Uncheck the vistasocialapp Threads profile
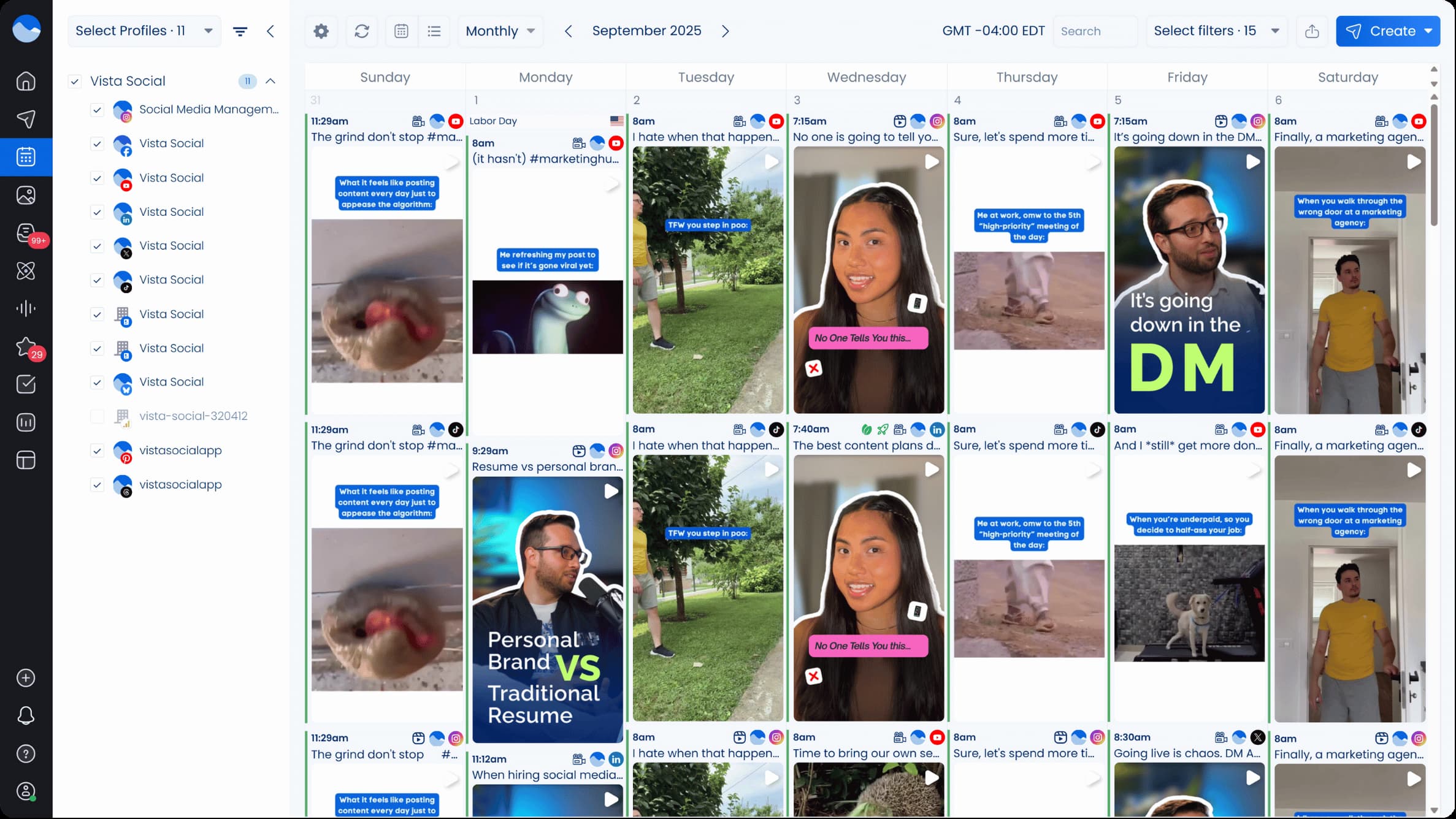The height and width of the screenshot is (819, 1456). pos(97,484)
